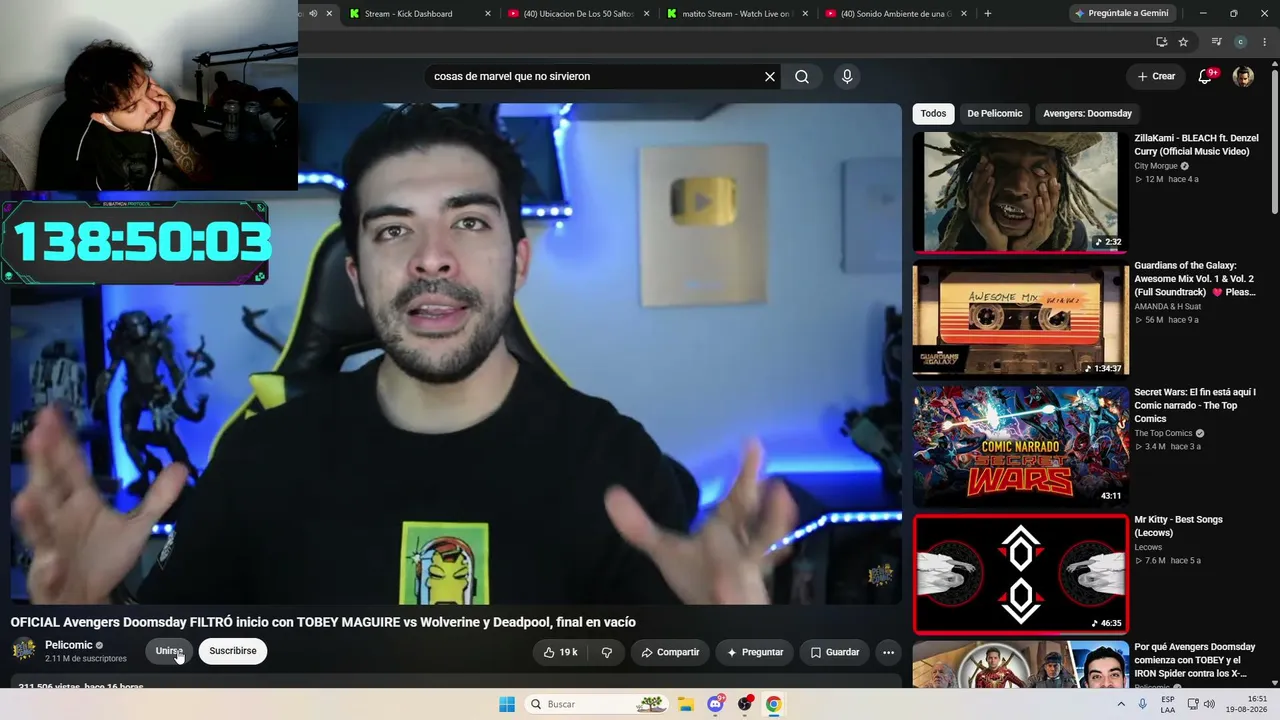Screen dimensions: 1280x720
Task: Open YouTube notifications bell
Action: pyautogui.click(x=1206, y=76)
